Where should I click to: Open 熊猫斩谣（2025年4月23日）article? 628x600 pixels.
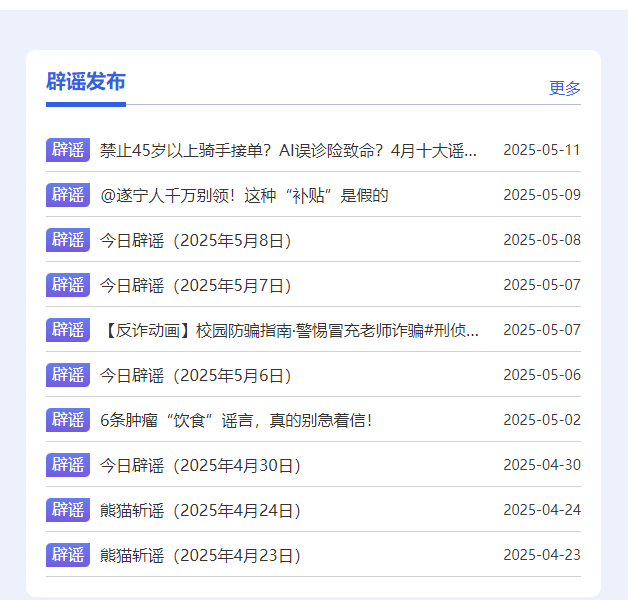pos(200,556)
